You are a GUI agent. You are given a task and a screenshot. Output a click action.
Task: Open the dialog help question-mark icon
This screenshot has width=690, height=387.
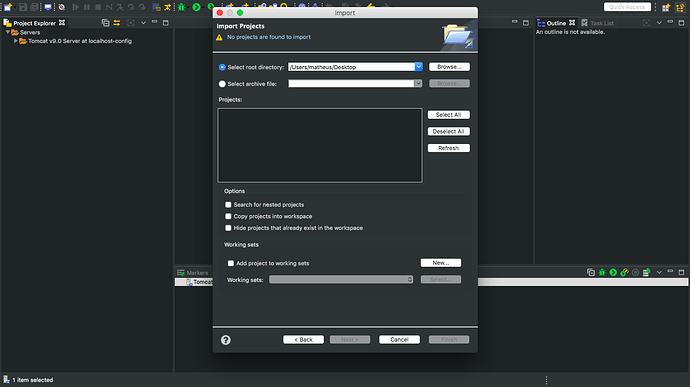226,340
